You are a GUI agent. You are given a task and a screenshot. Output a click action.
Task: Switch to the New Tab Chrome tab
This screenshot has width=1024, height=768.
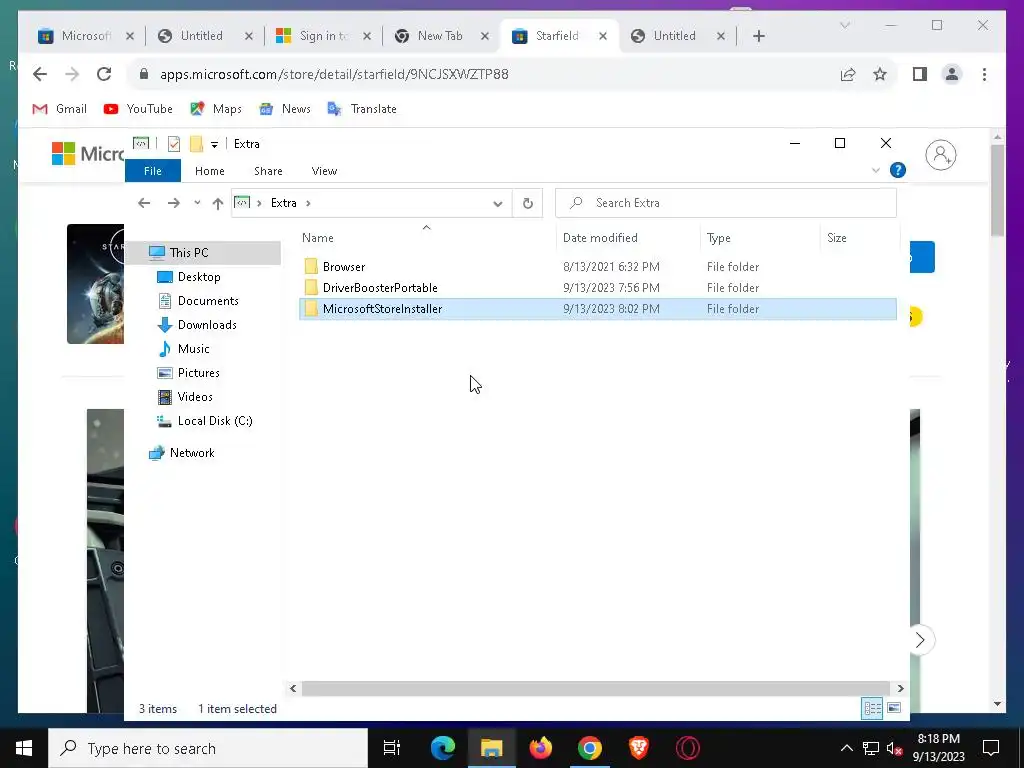pos(440,36)
